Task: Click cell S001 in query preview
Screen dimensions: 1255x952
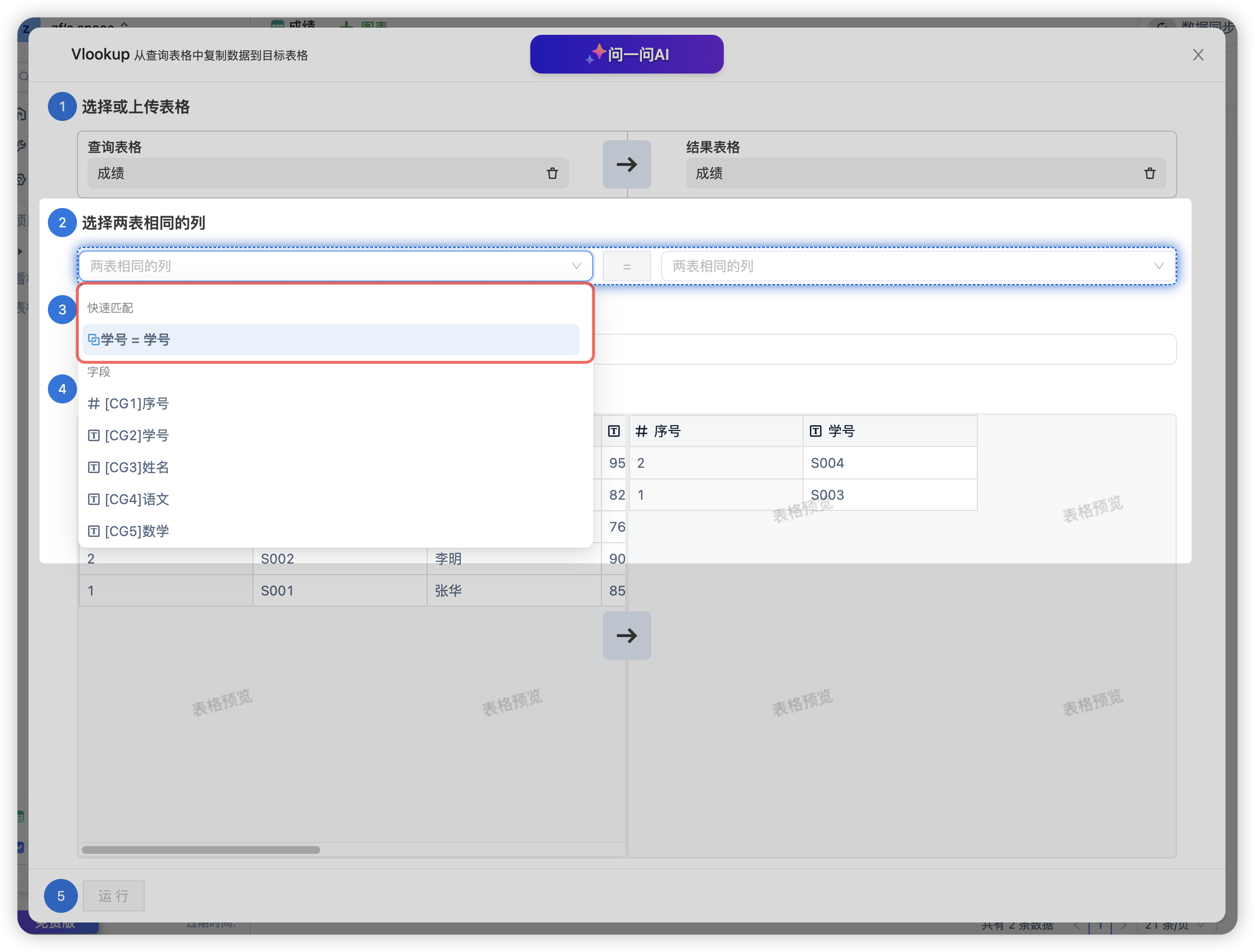Action: [x=340, y=591]
